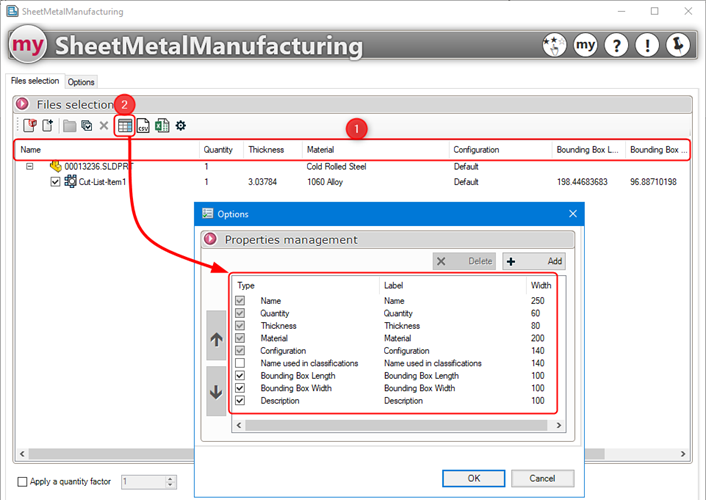Click the Width value 250 for Name
Image resolution: width=706 pixels, height=500 pixels.
538,300
